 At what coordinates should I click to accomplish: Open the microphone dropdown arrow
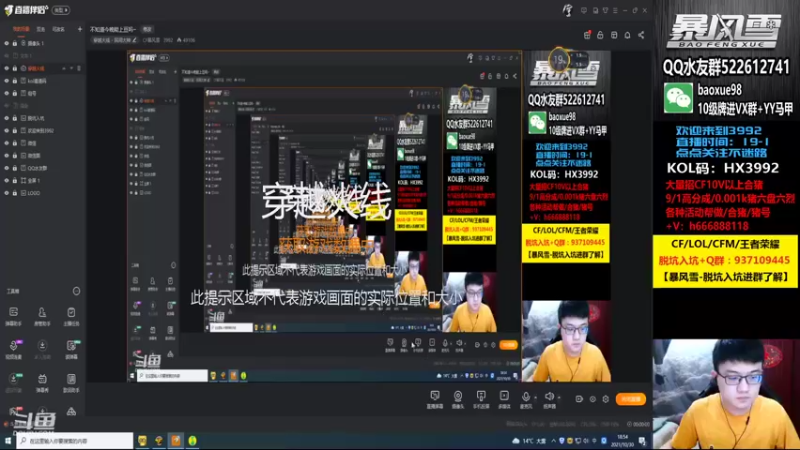click(535, 397)
